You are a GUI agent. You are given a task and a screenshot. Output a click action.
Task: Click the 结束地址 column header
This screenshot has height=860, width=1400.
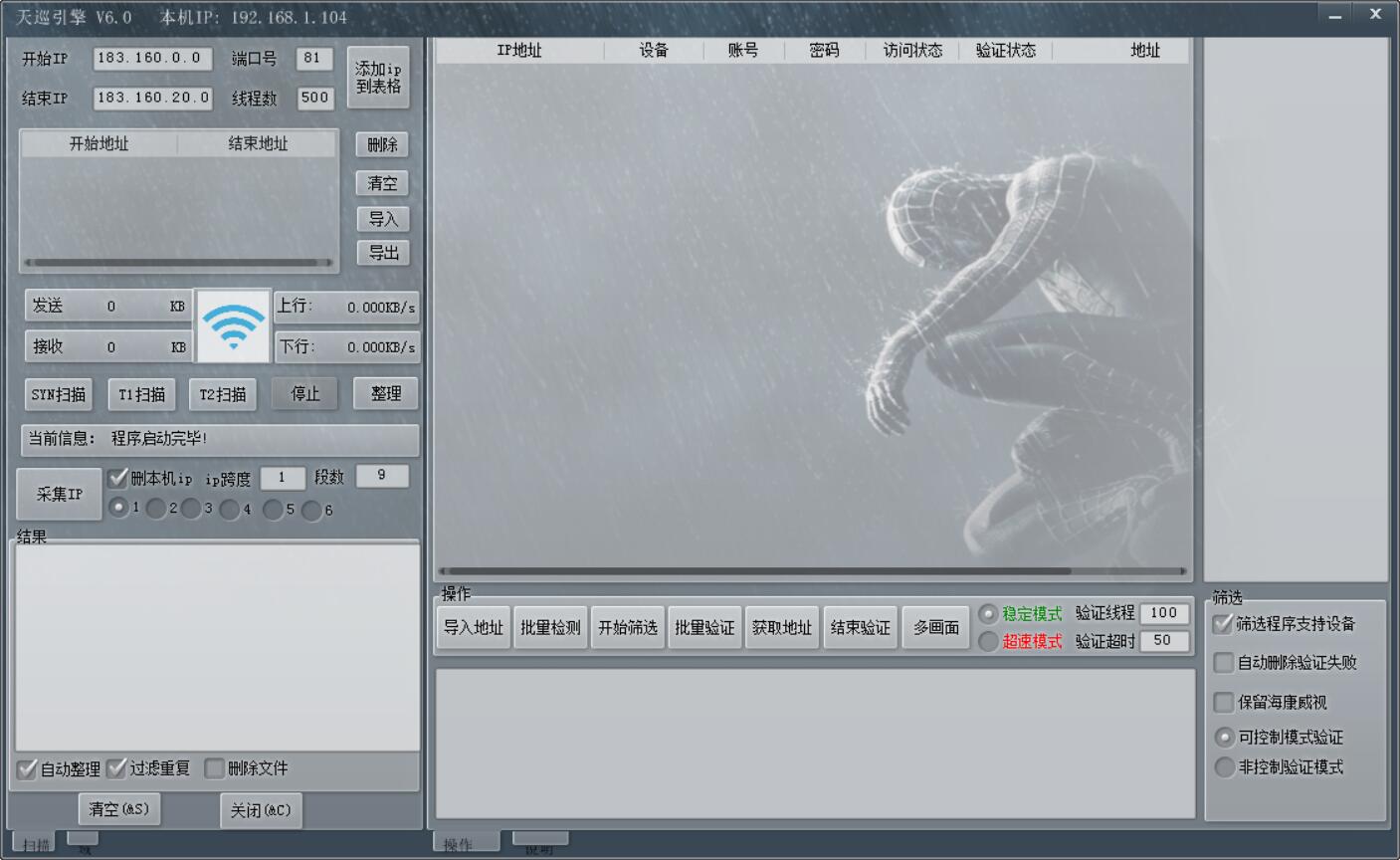click(x=258, y=143)
